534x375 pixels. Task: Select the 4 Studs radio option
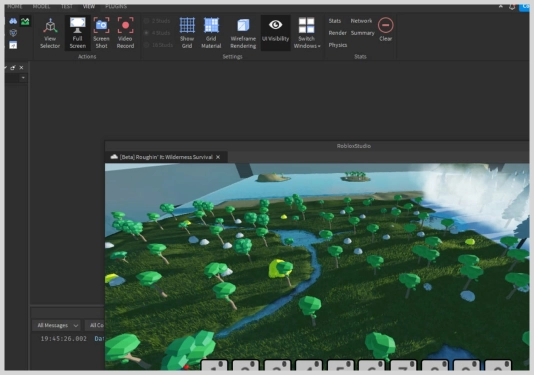pyautogui.click(x=157, y=33)
